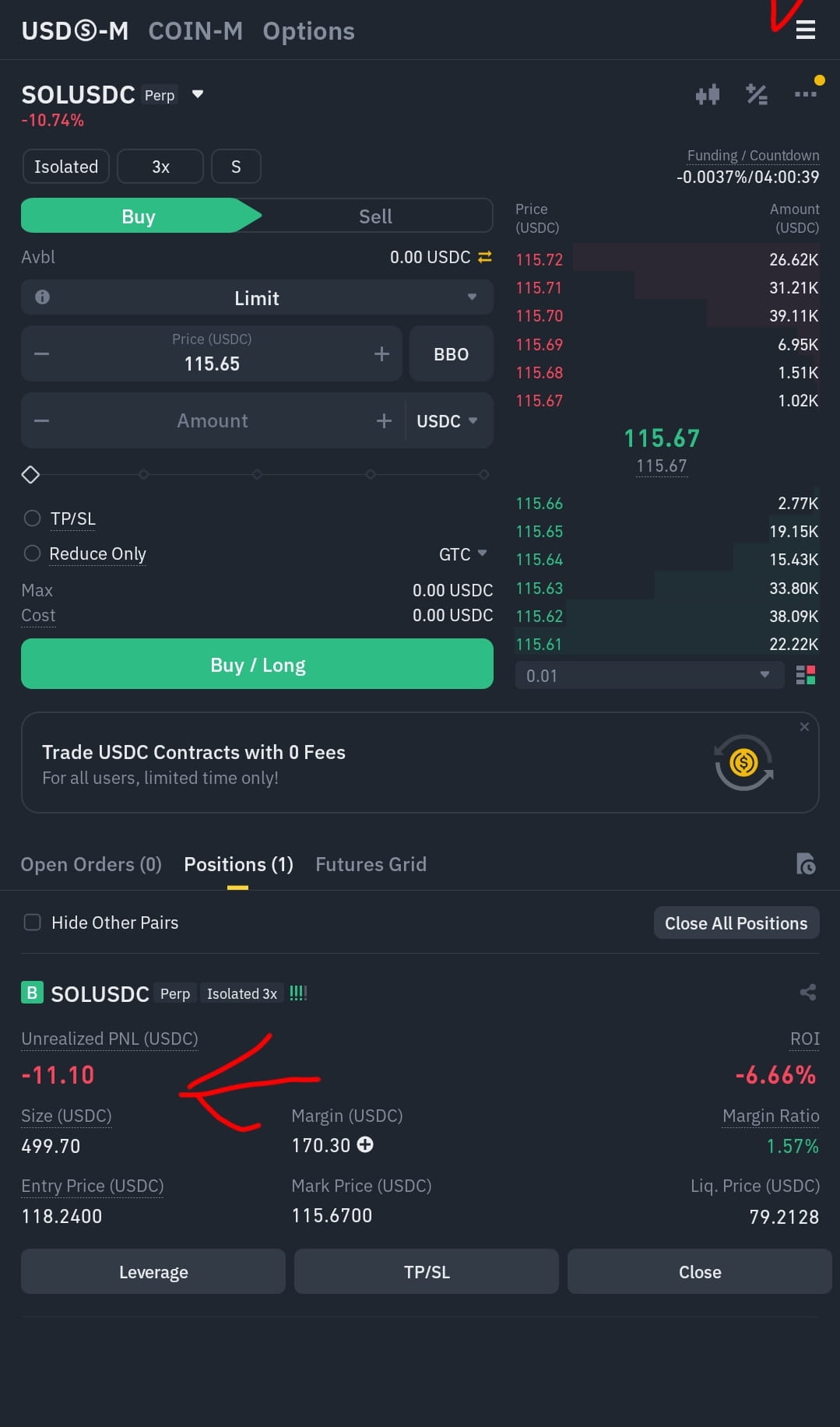Share the SOLUSDC position
840x1427 pixels.
pos(808,992)
